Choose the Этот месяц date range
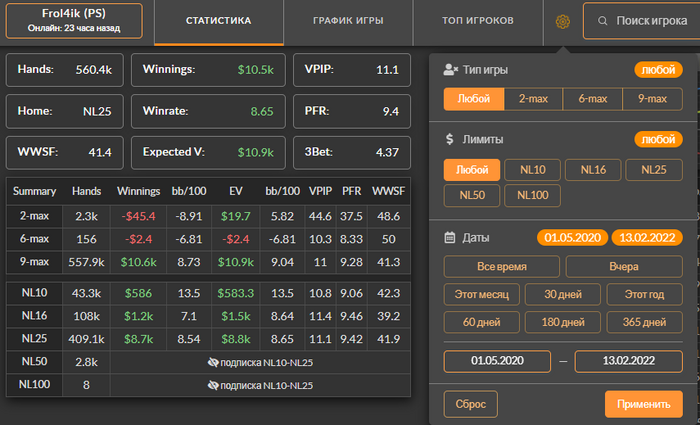 coord(482,295)
